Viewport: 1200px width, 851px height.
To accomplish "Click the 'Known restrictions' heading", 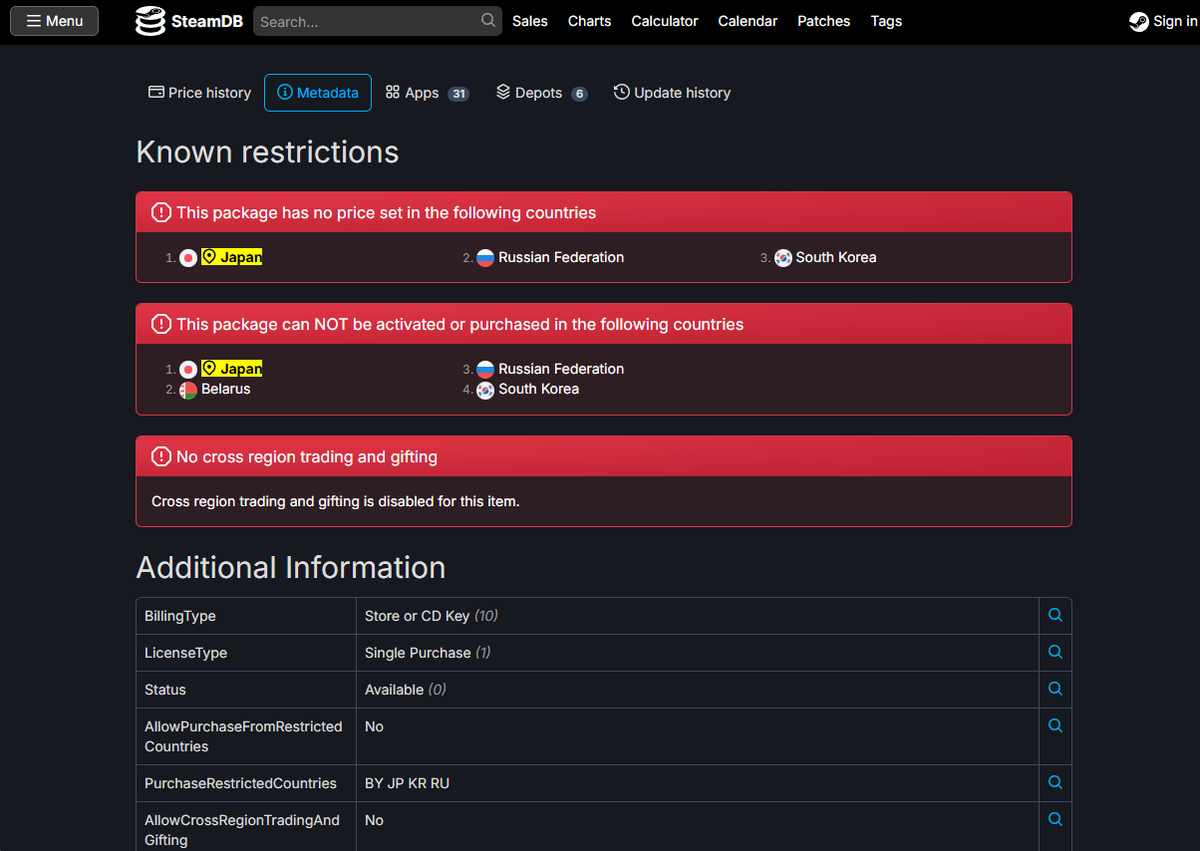I will click(x=267, y=152).
